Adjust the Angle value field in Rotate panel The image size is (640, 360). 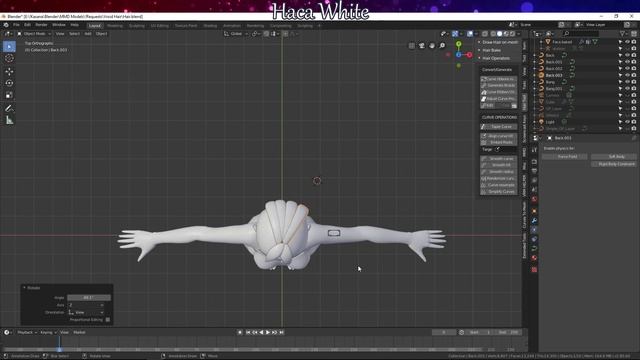click(x=89, y=298)
